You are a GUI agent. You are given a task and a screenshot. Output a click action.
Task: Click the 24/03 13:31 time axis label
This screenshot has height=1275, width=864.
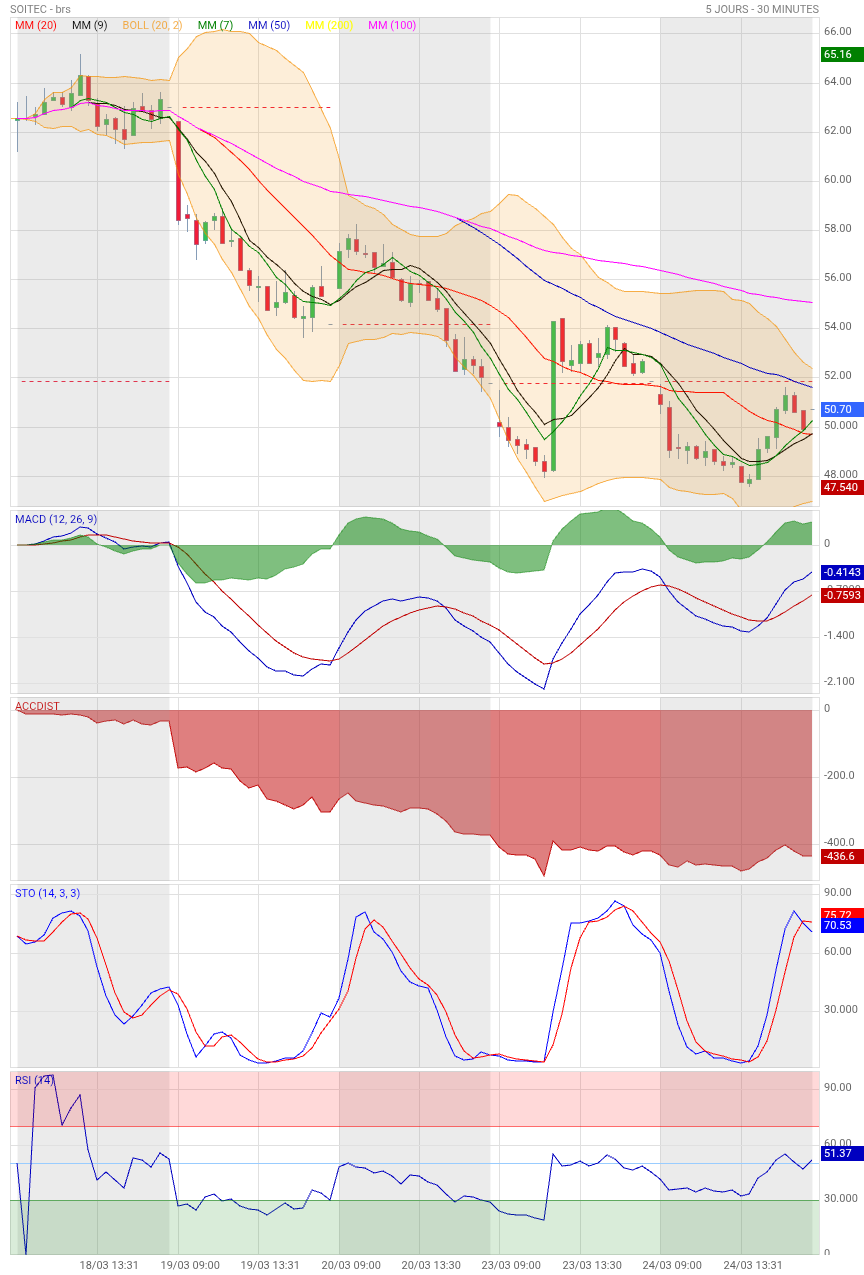tap(753, 1265)
